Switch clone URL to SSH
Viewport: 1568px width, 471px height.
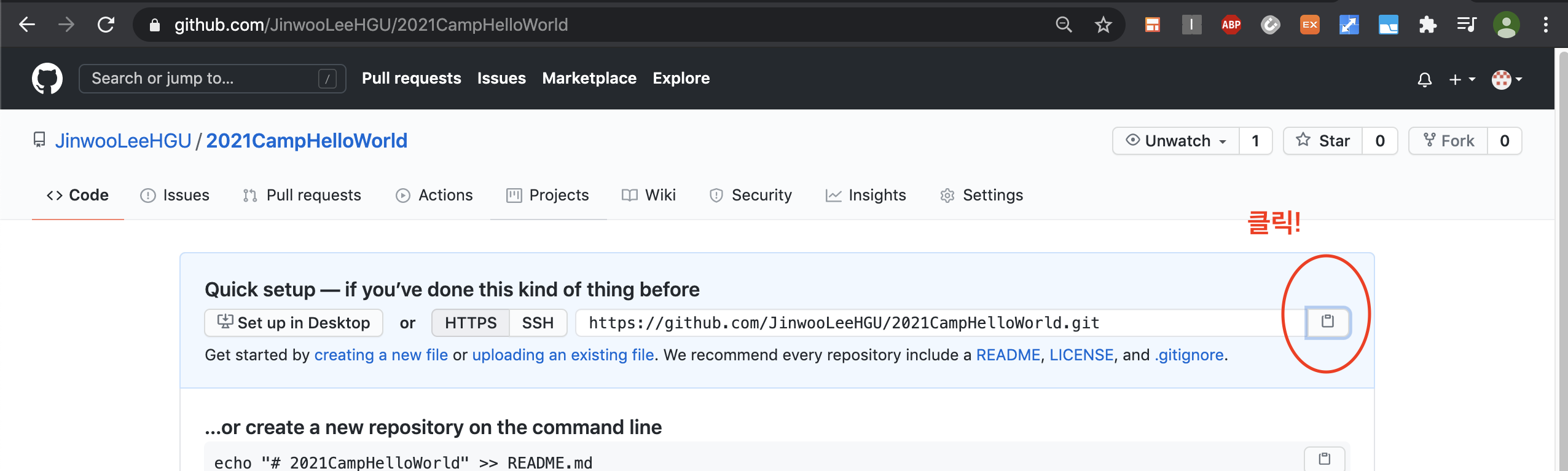(x=538, y=323)
